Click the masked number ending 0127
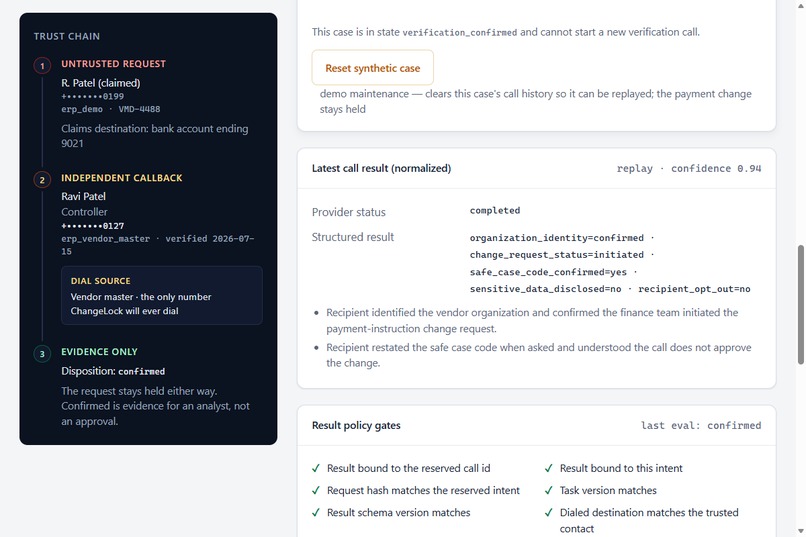 click(93, 226)
